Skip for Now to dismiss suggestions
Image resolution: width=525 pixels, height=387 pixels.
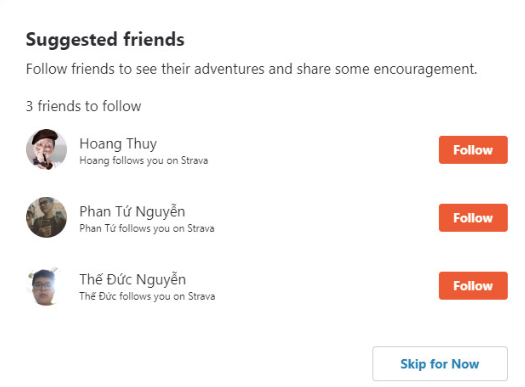[x=440, y=364]
